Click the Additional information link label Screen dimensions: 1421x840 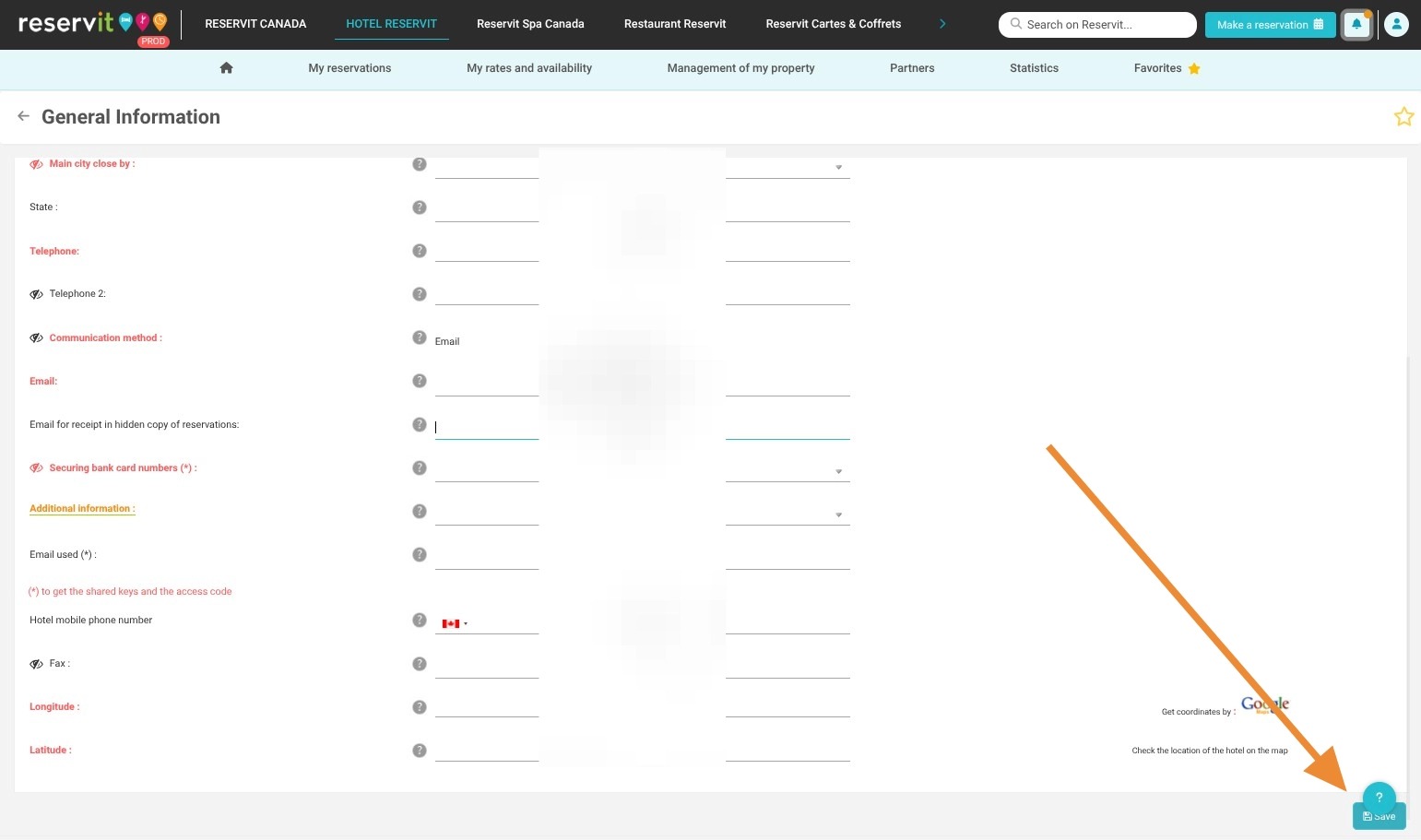pos(82,509)
